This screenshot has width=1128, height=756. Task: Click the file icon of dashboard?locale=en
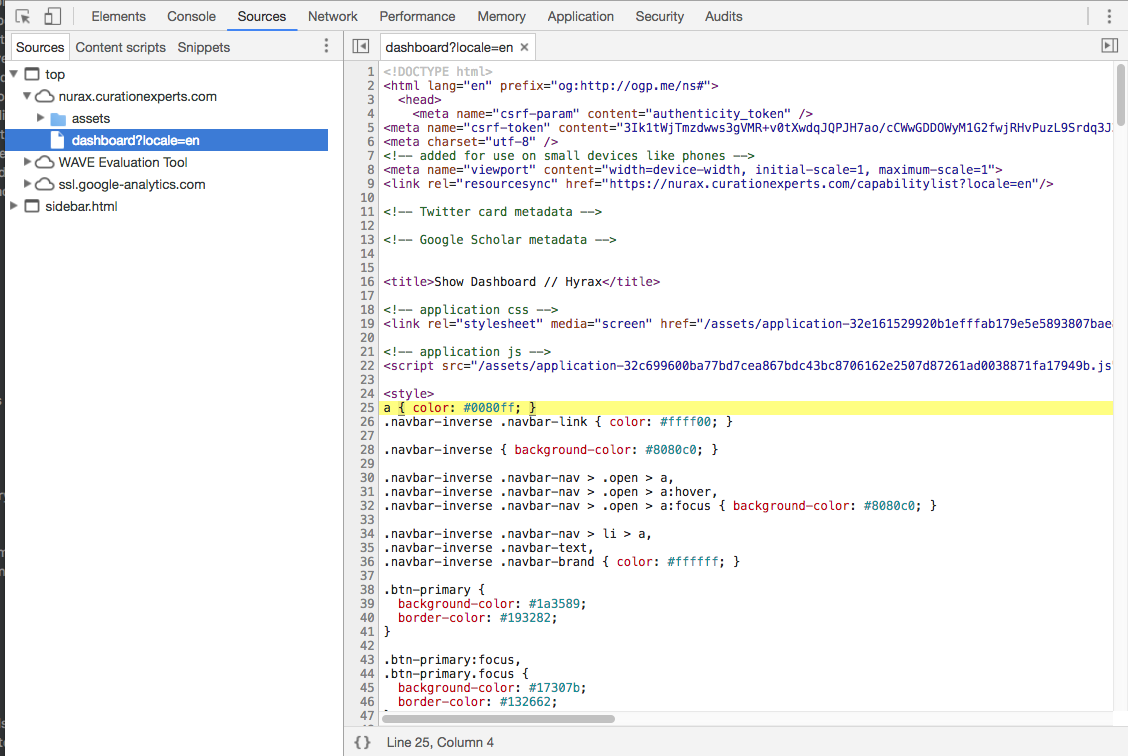point(58,140)
